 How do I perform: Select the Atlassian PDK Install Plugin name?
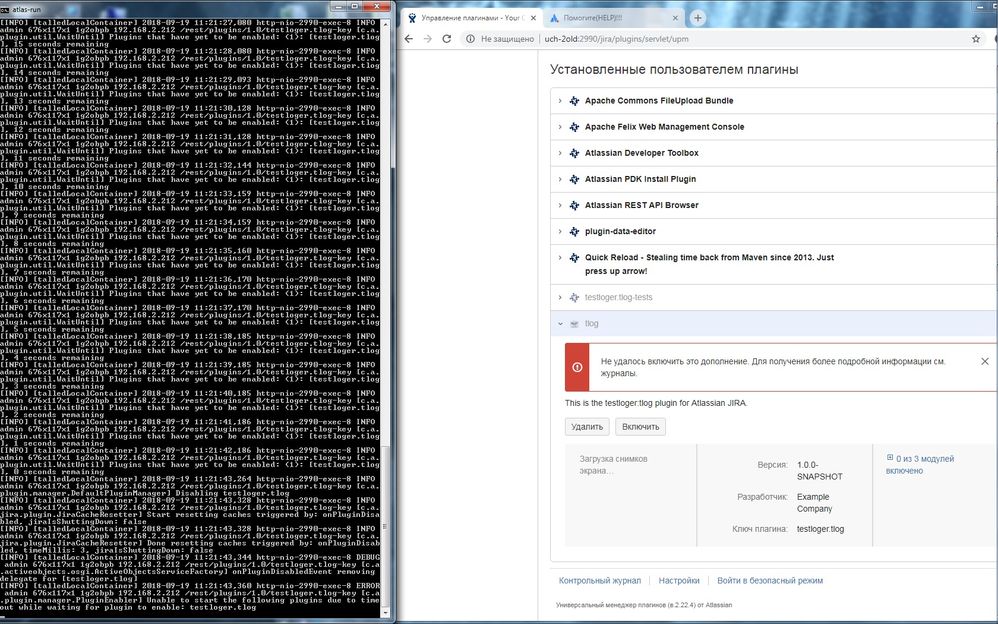tap(640, 179)
